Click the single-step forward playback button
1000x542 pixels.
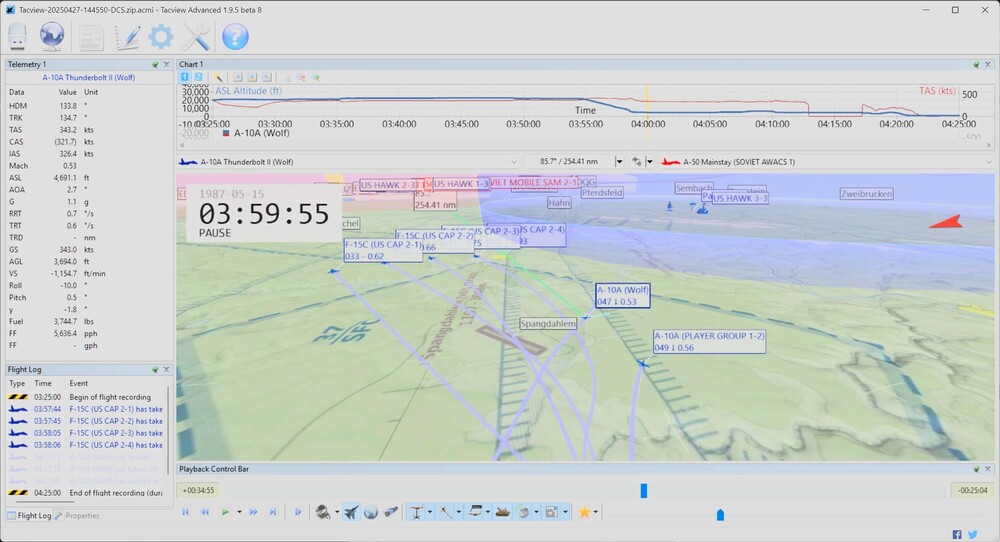click(298, 512)
